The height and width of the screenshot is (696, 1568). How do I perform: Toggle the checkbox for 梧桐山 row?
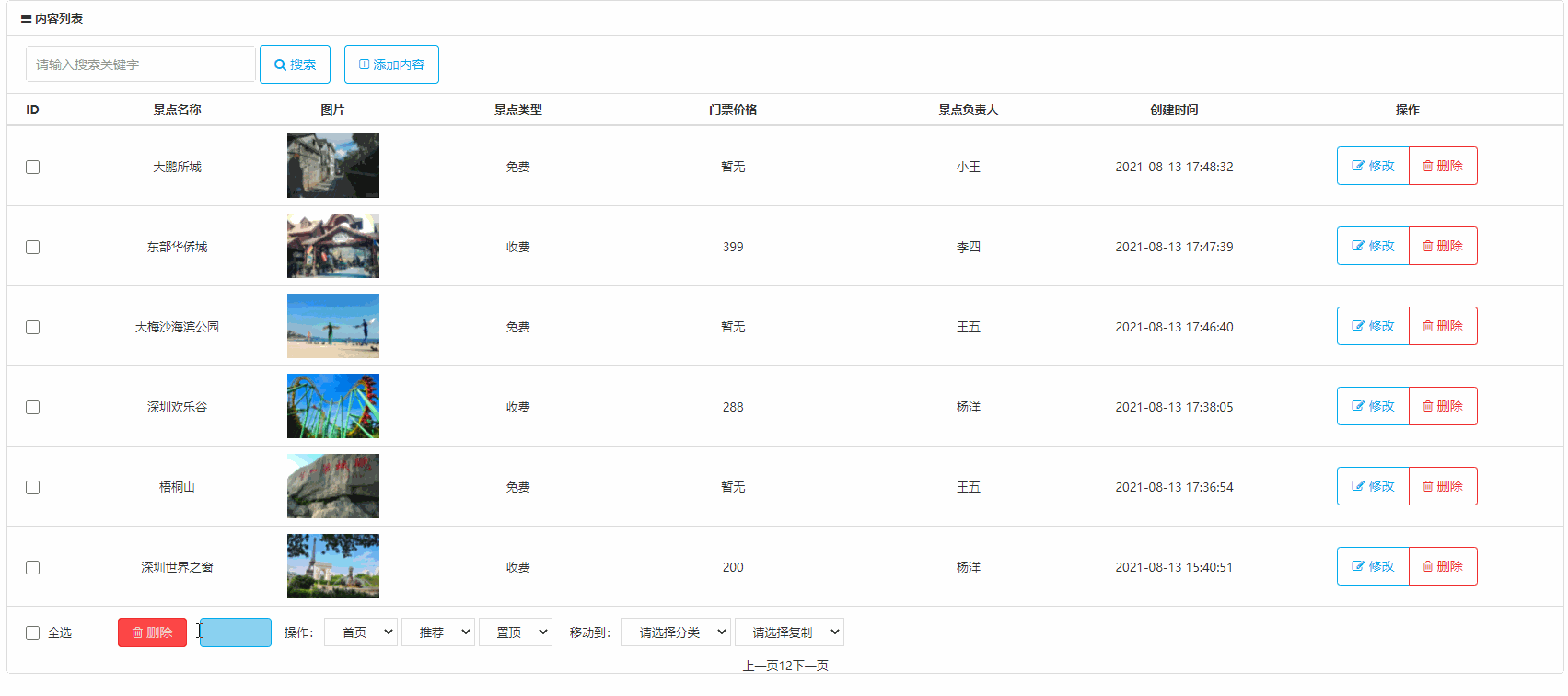coord(33,487)
